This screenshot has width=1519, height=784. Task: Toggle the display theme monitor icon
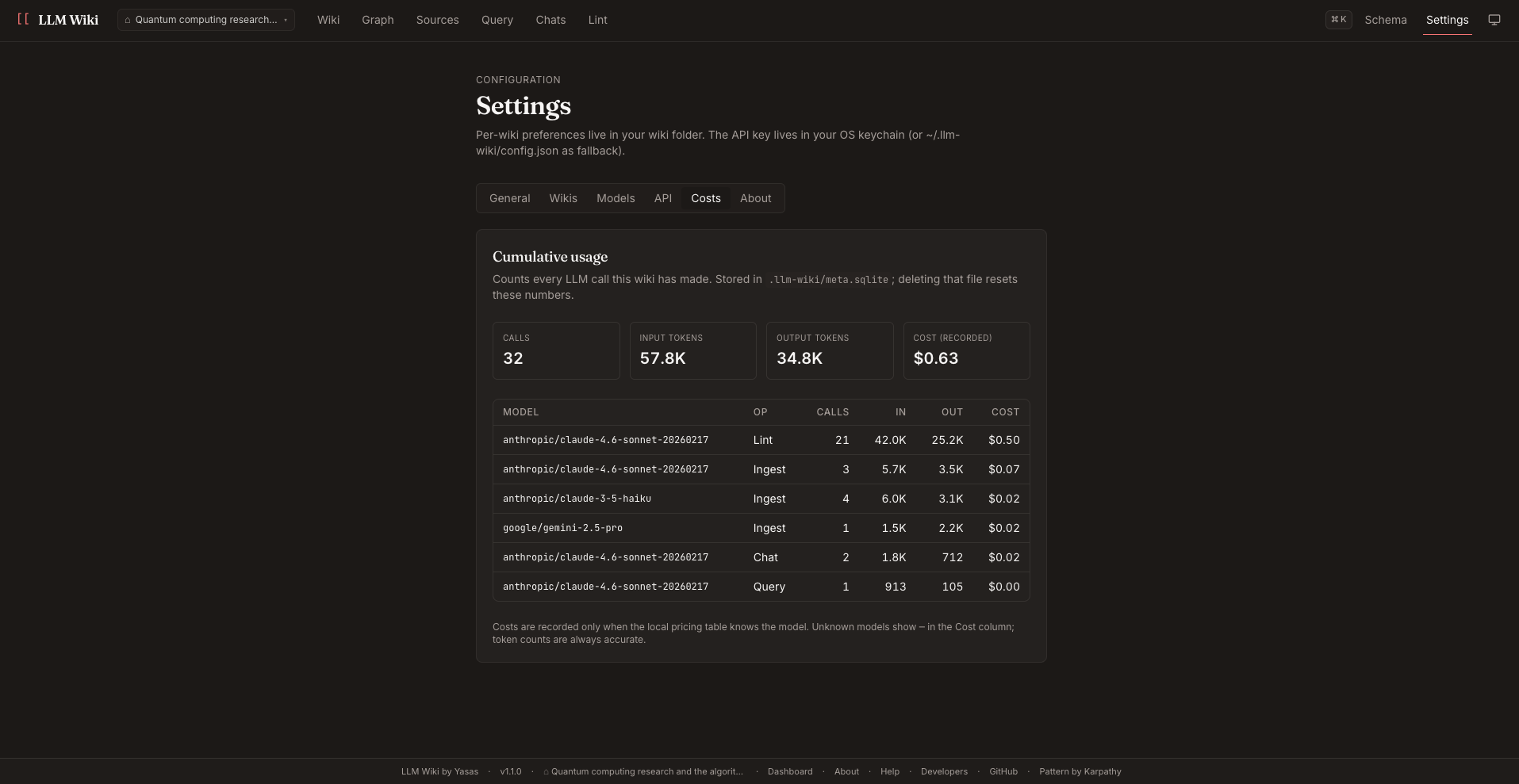coord(1494,20)
